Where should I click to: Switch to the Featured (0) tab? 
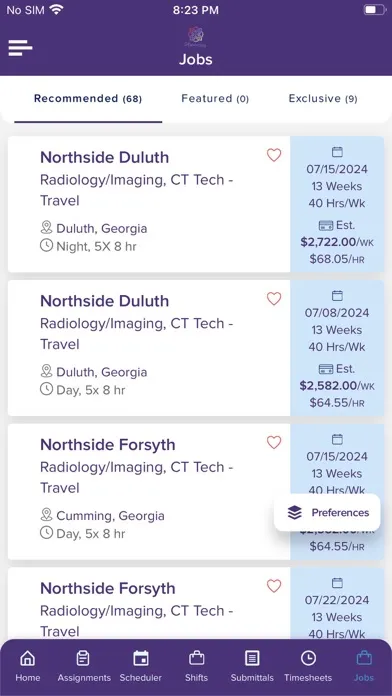click(215, 99)
